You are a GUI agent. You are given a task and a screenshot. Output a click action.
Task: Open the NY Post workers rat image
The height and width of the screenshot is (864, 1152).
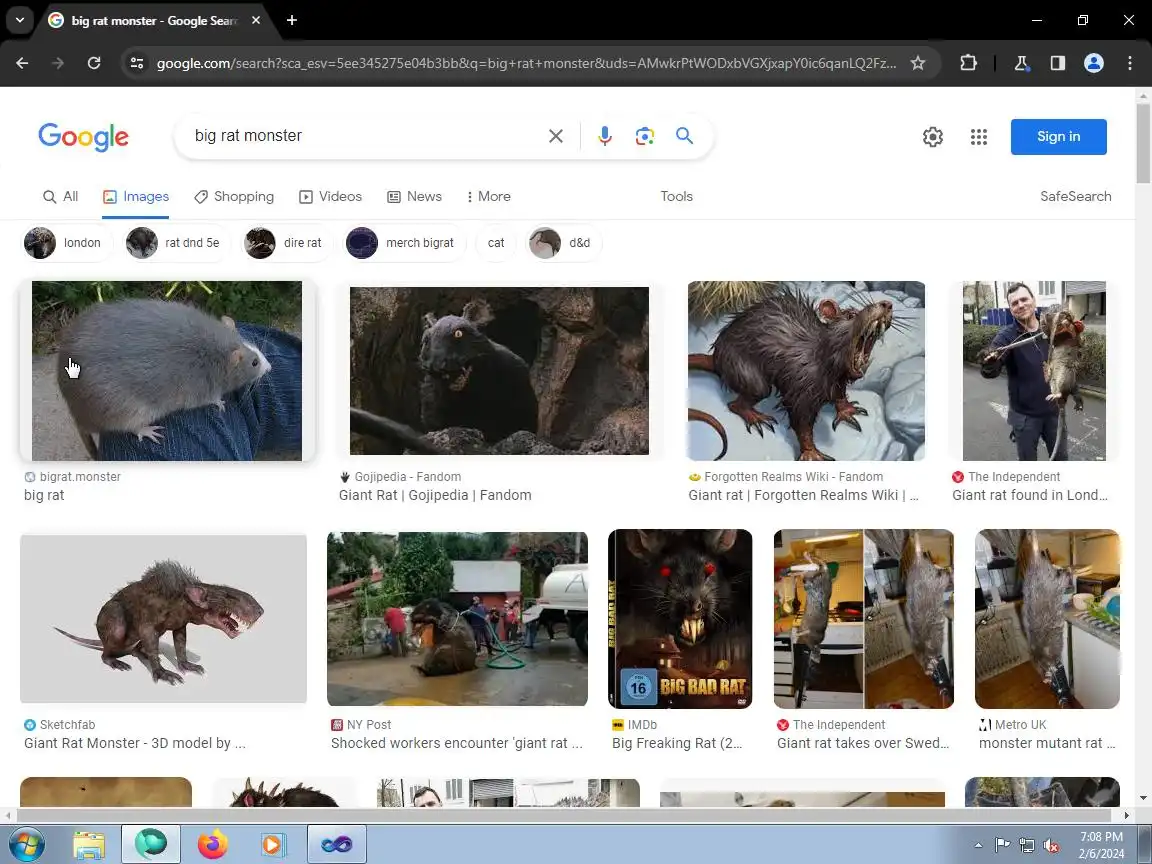457,619
